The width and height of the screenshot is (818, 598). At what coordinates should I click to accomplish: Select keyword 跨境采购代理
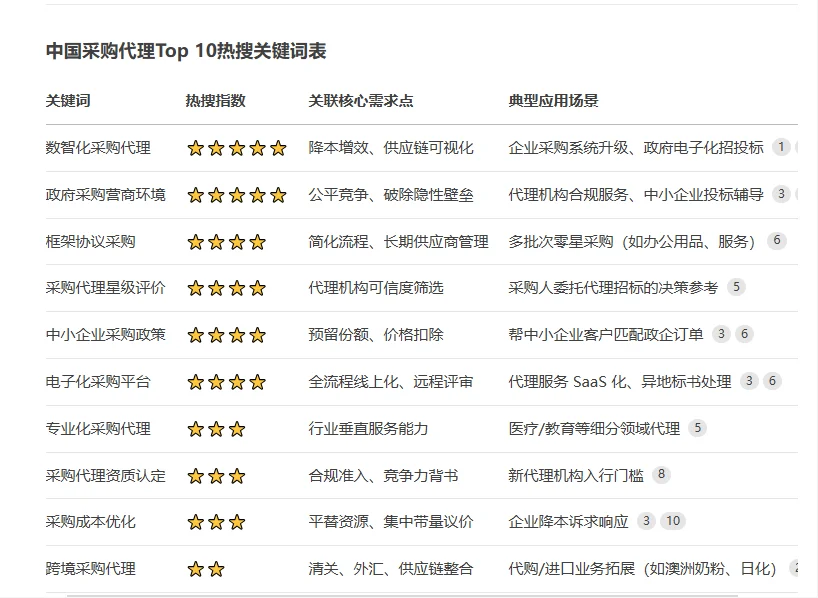[x=90, y=568]
